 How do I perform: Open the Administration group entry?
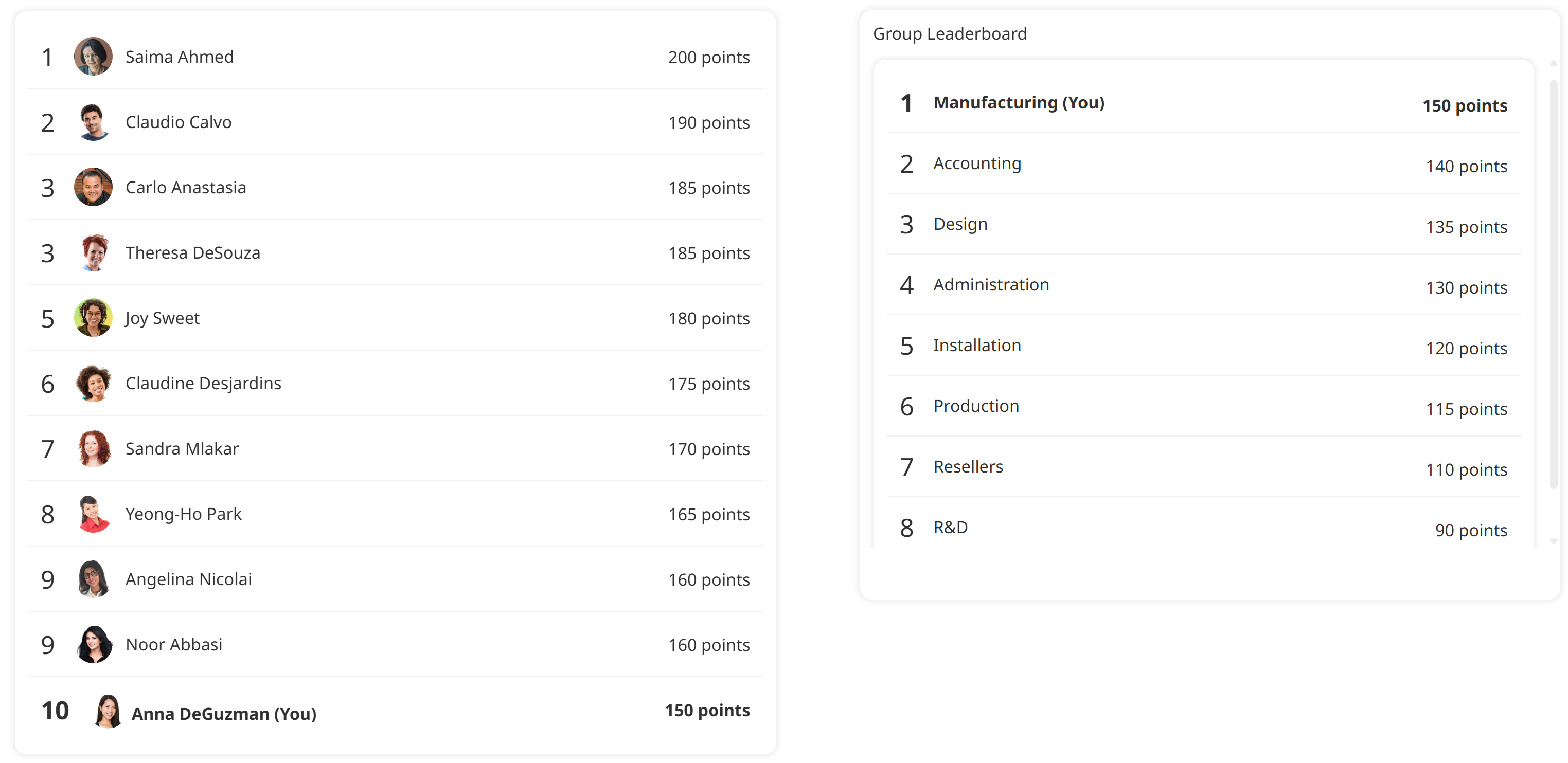(x=990, y=285)
